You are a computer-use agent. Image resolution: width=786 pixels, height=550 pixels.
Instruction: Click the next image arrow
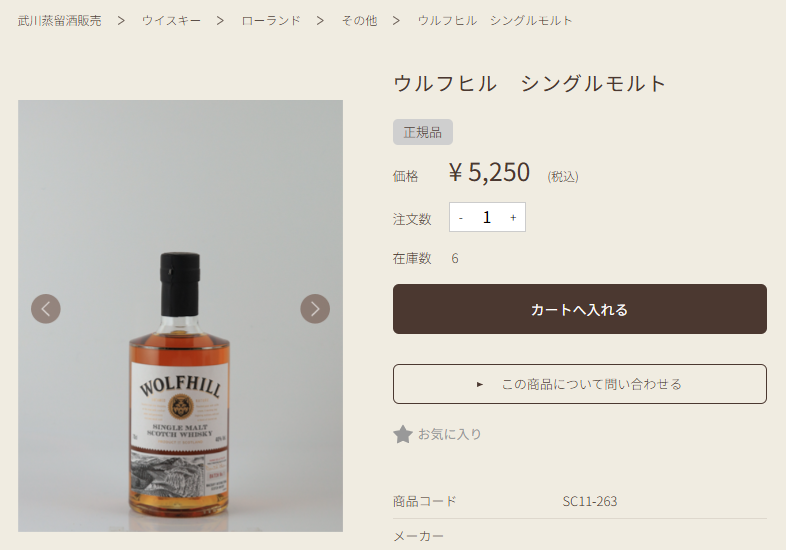pyautogui.click(x=315, y=309)
